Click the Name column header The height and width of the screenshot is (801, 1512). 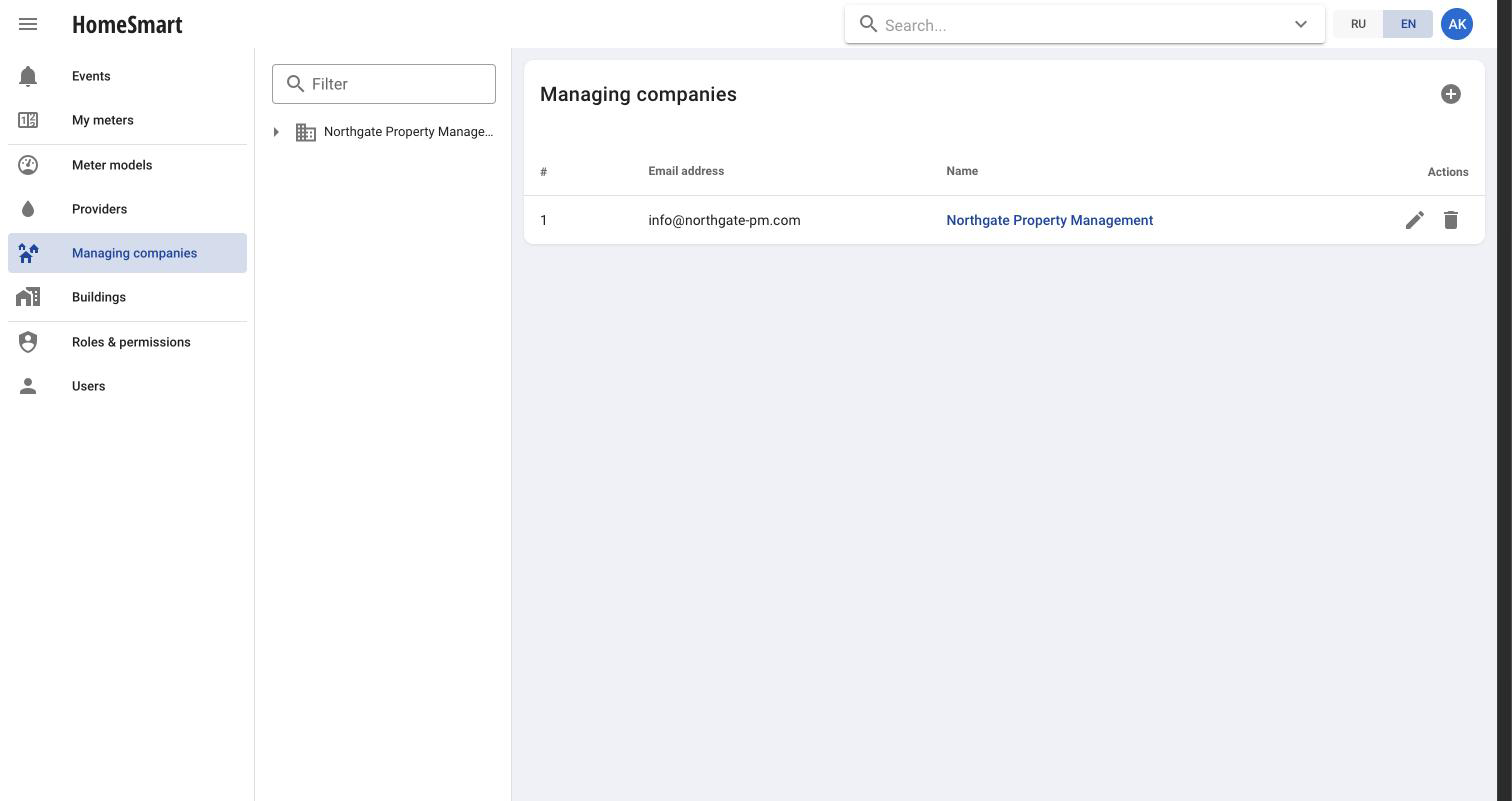coord(962,171)
